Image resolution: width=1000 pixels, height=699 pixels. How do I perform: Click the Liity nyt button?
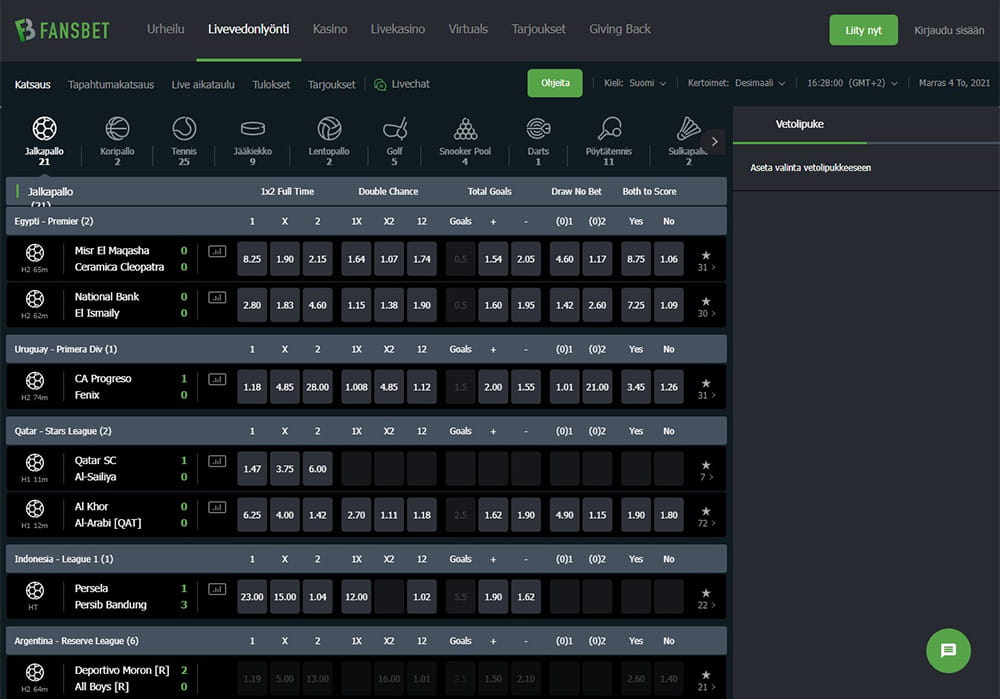tap(863, 30)
